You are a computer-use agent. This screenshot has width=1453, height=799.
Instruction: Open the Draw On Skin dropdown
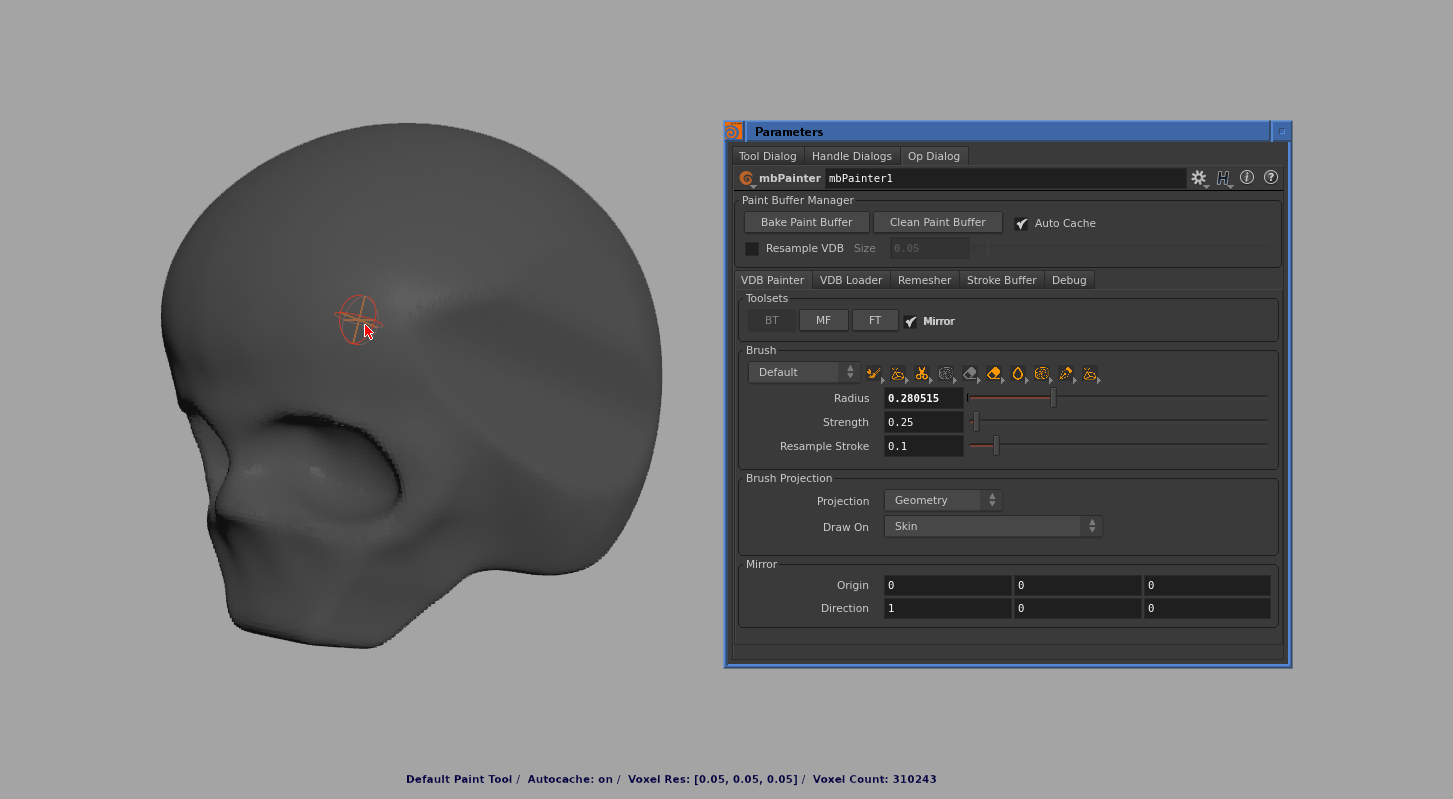[992, 526]
